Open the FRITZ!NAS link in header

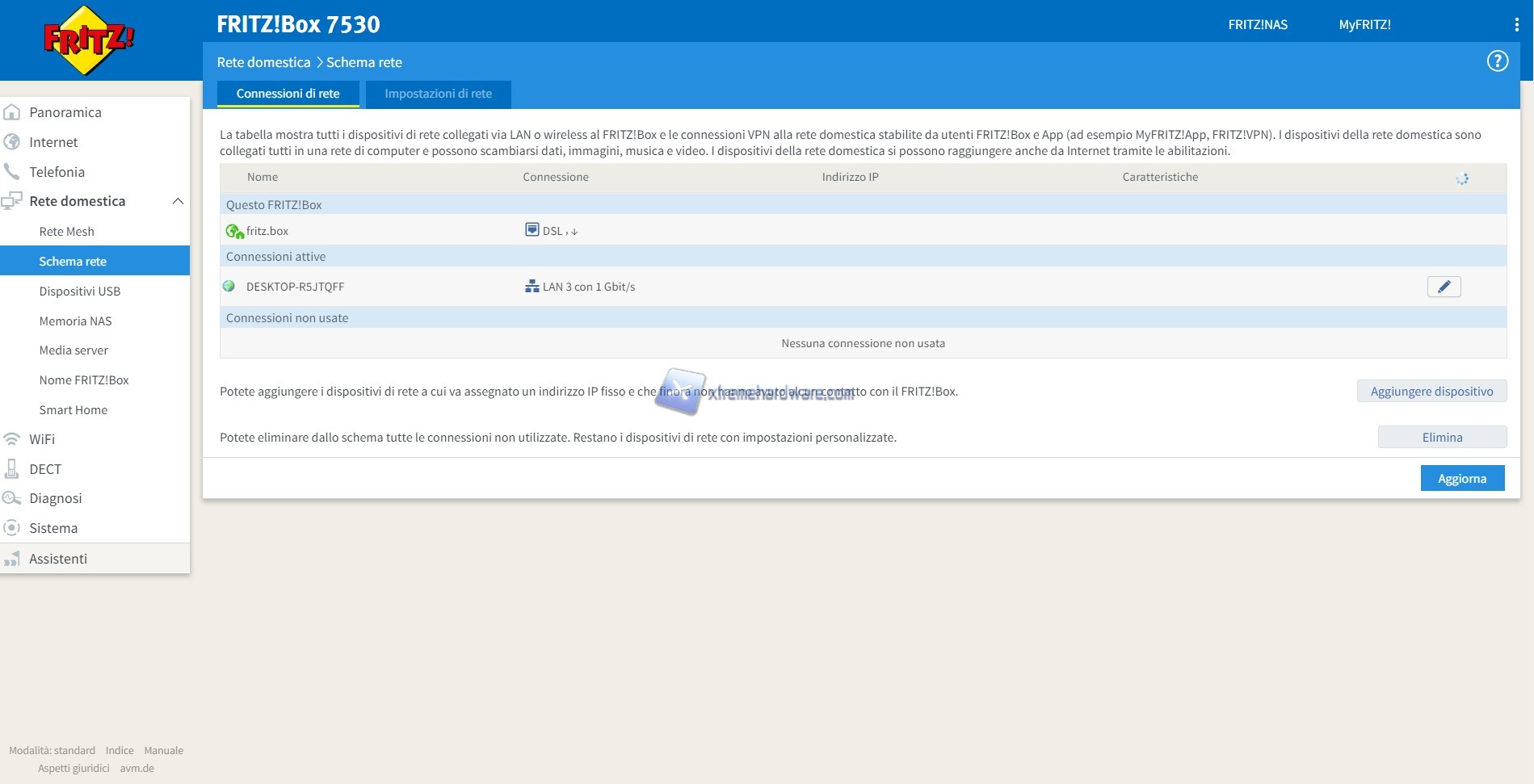click(1257, 25)
